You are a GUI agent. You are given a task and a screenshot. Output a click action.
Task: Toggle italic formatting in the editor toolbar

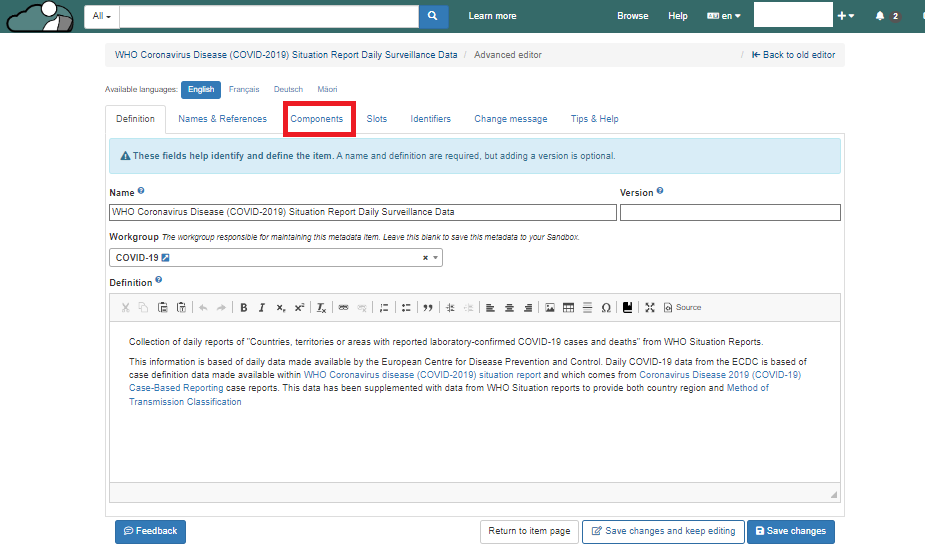coord(262,308)
